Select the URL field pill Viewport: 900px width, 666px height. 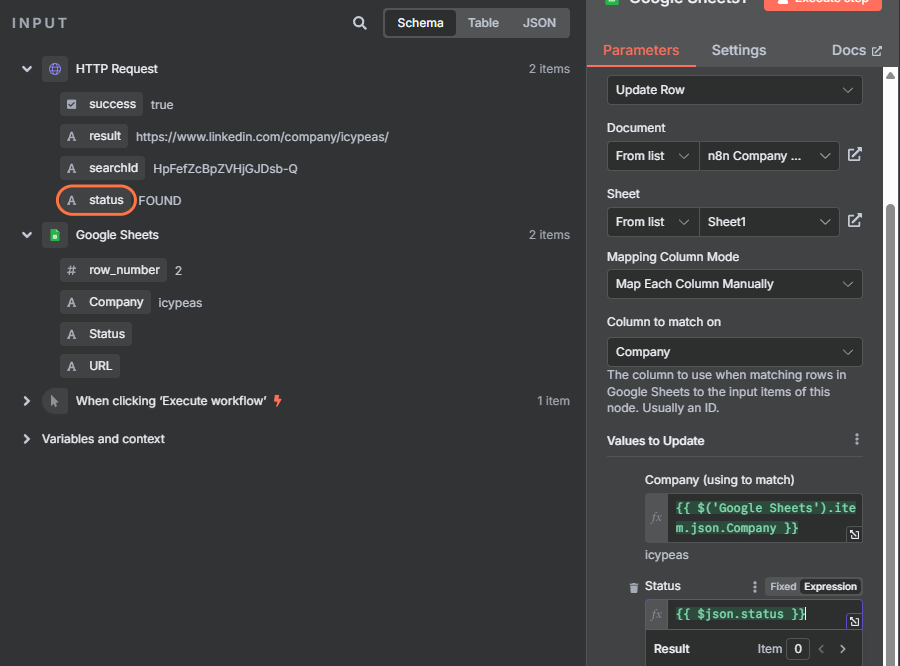[x=90, y=366]
